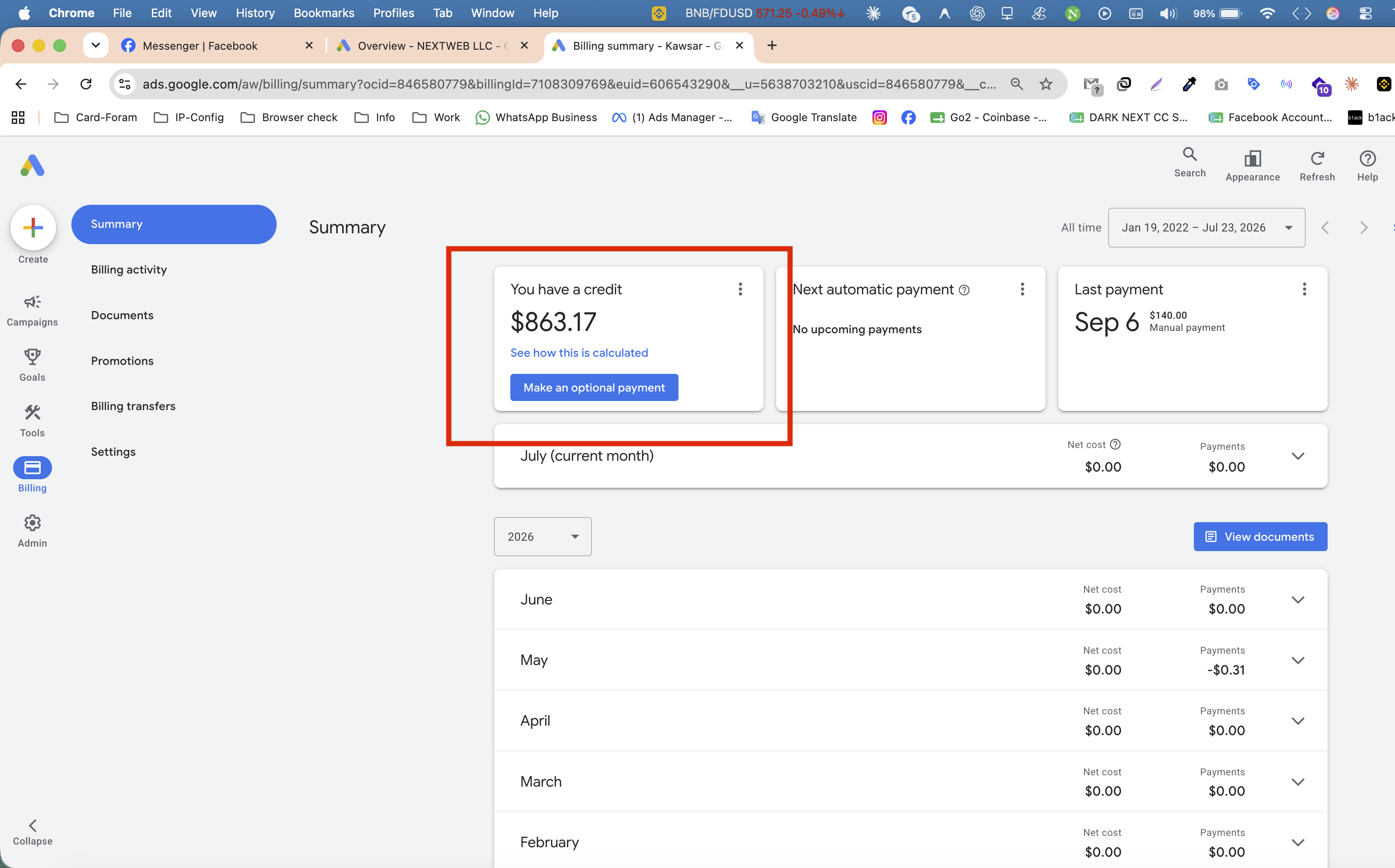Viewport: 1395px width, 868px height.
Task: Open the Apple menu
Action: click(24, 13)
